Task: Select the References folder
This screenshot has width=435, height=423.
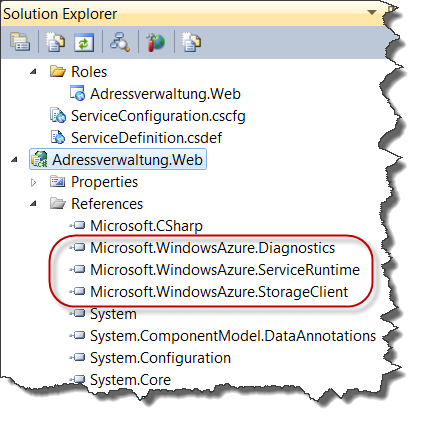Action: [107, 204]
